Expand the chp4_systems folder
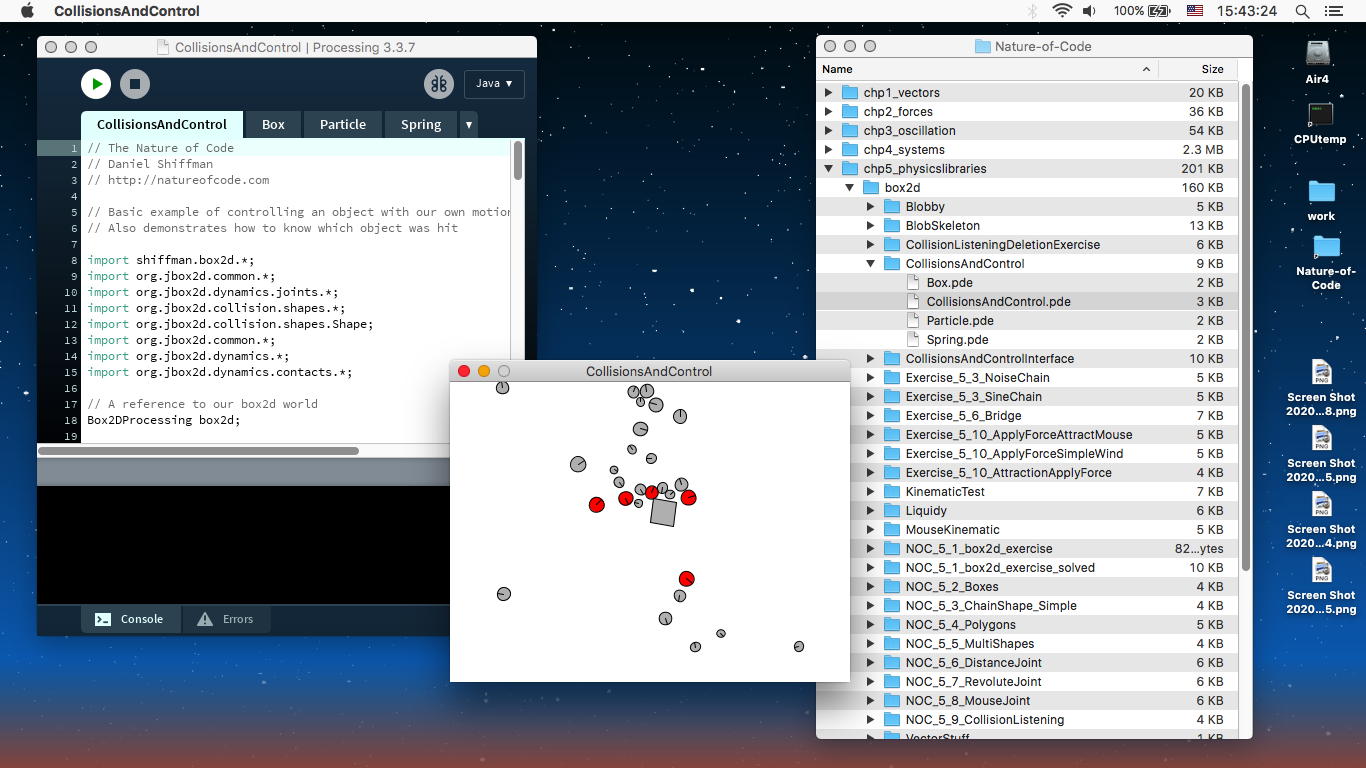This screenshot has height=768, width=1366. tap(828, 150)
